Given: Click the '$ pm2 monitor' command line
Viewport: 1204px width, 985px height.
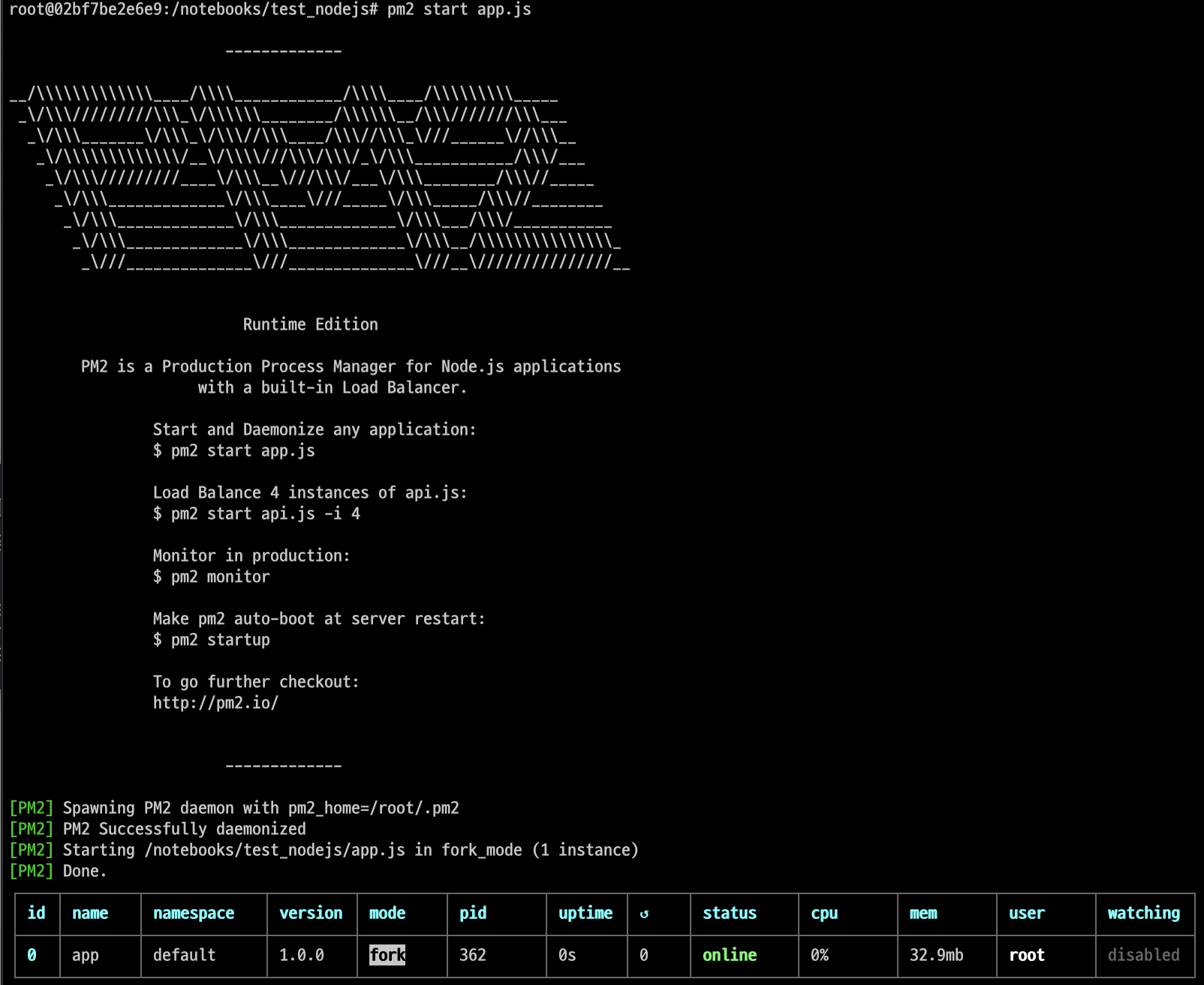Looking at the screenshot, I should [x=212, y=577].
